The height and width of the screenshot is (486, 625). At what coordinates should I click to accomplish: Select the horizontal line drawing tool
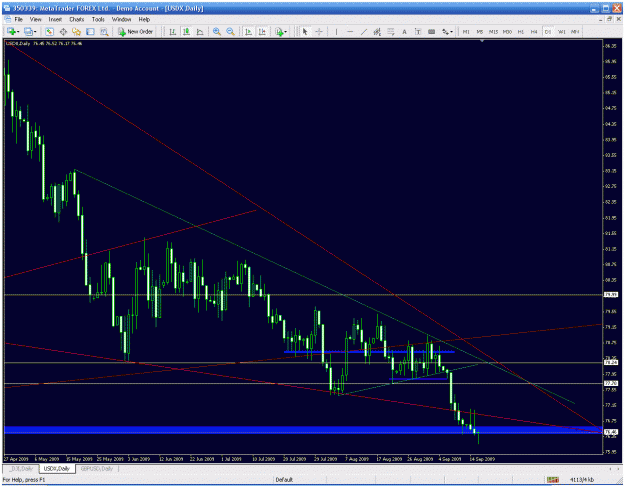point(350,31)
